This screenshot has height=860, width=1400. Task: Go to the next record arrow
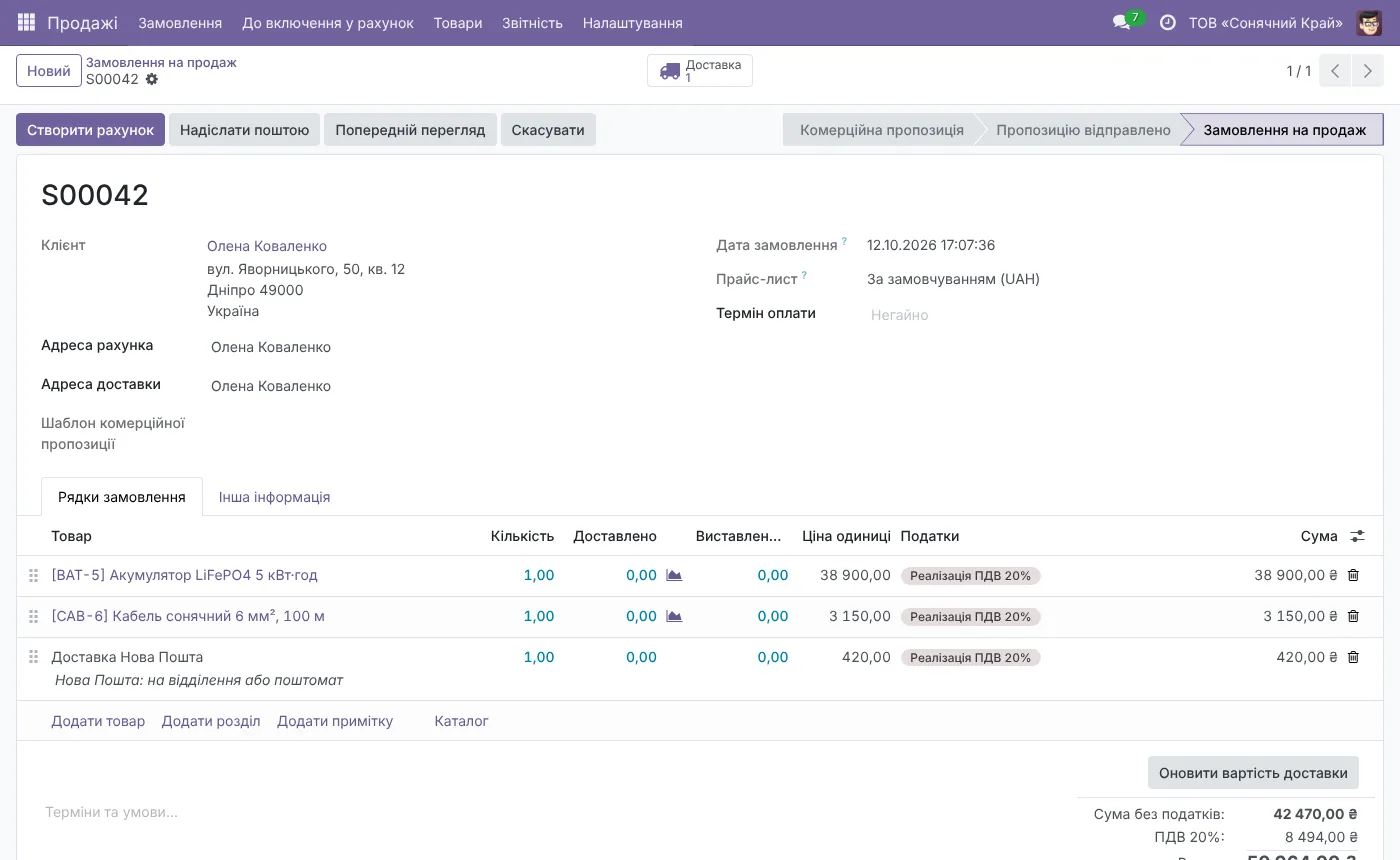(1367, 71)
